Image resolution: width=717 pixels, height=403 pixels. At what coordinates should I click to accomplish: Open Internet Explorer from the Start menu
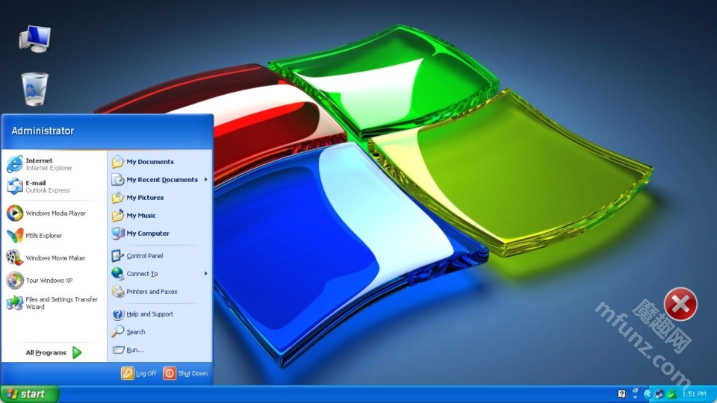[40, 164]
